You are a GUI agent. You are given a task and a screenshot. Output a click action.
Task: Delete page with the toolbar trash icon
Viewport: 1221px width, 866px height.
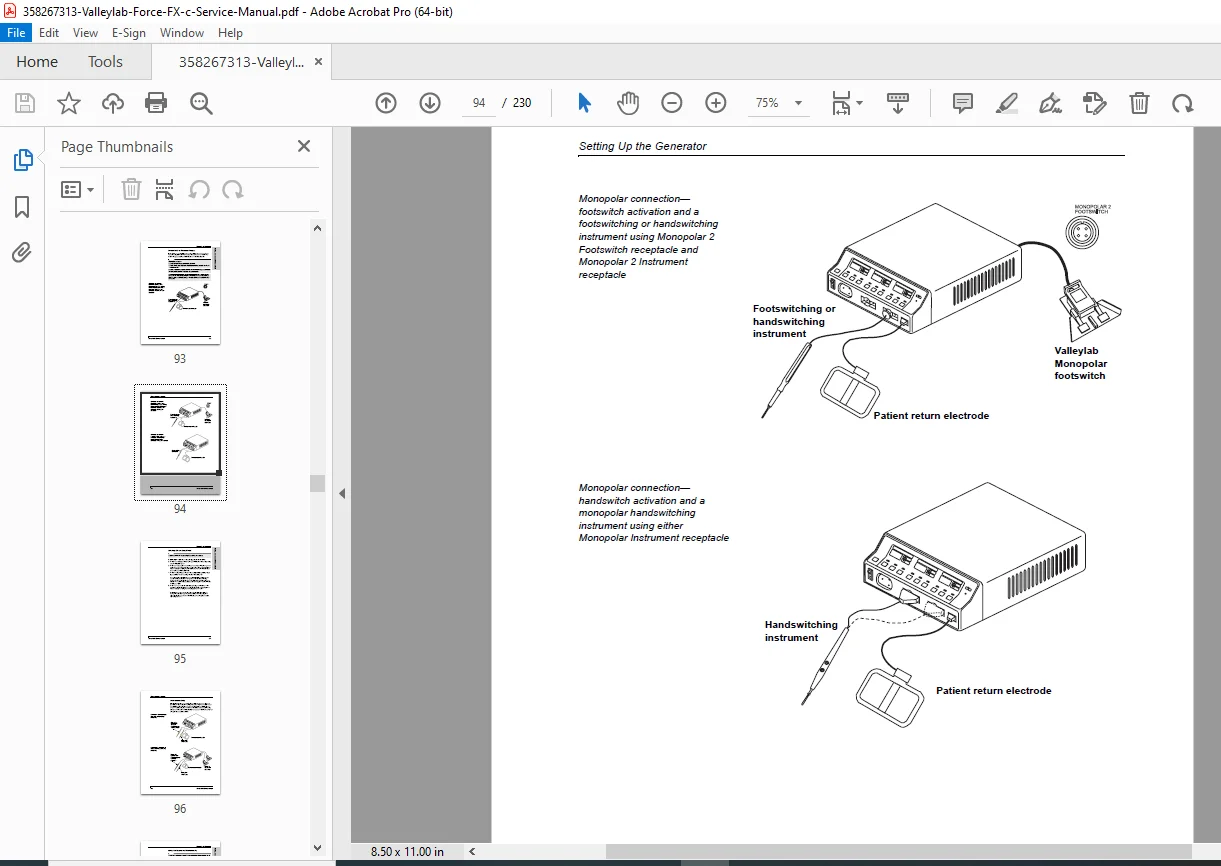[1139, 103]
